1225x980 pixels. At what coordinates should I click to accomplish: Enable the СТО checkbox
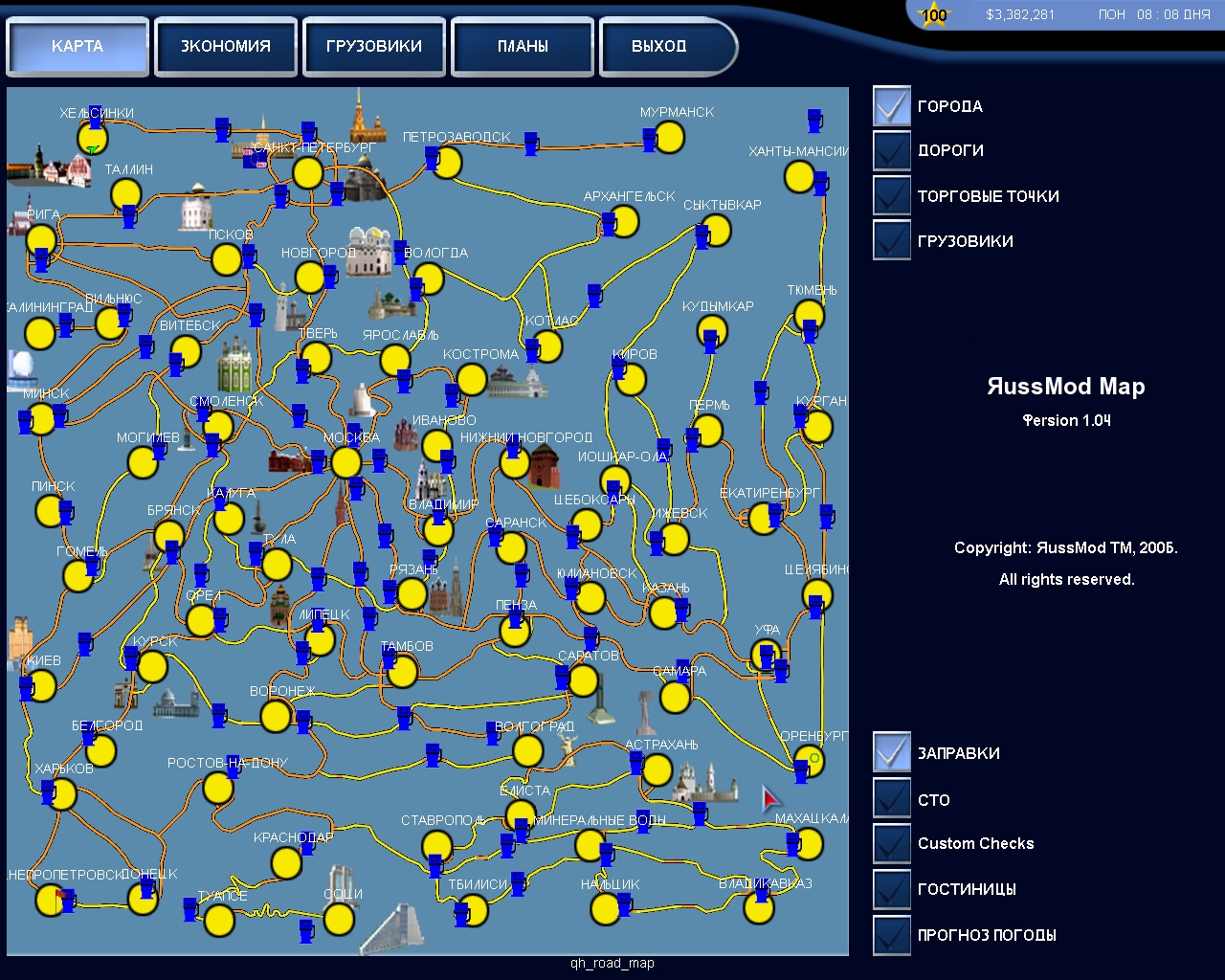(x=892, y=798)
